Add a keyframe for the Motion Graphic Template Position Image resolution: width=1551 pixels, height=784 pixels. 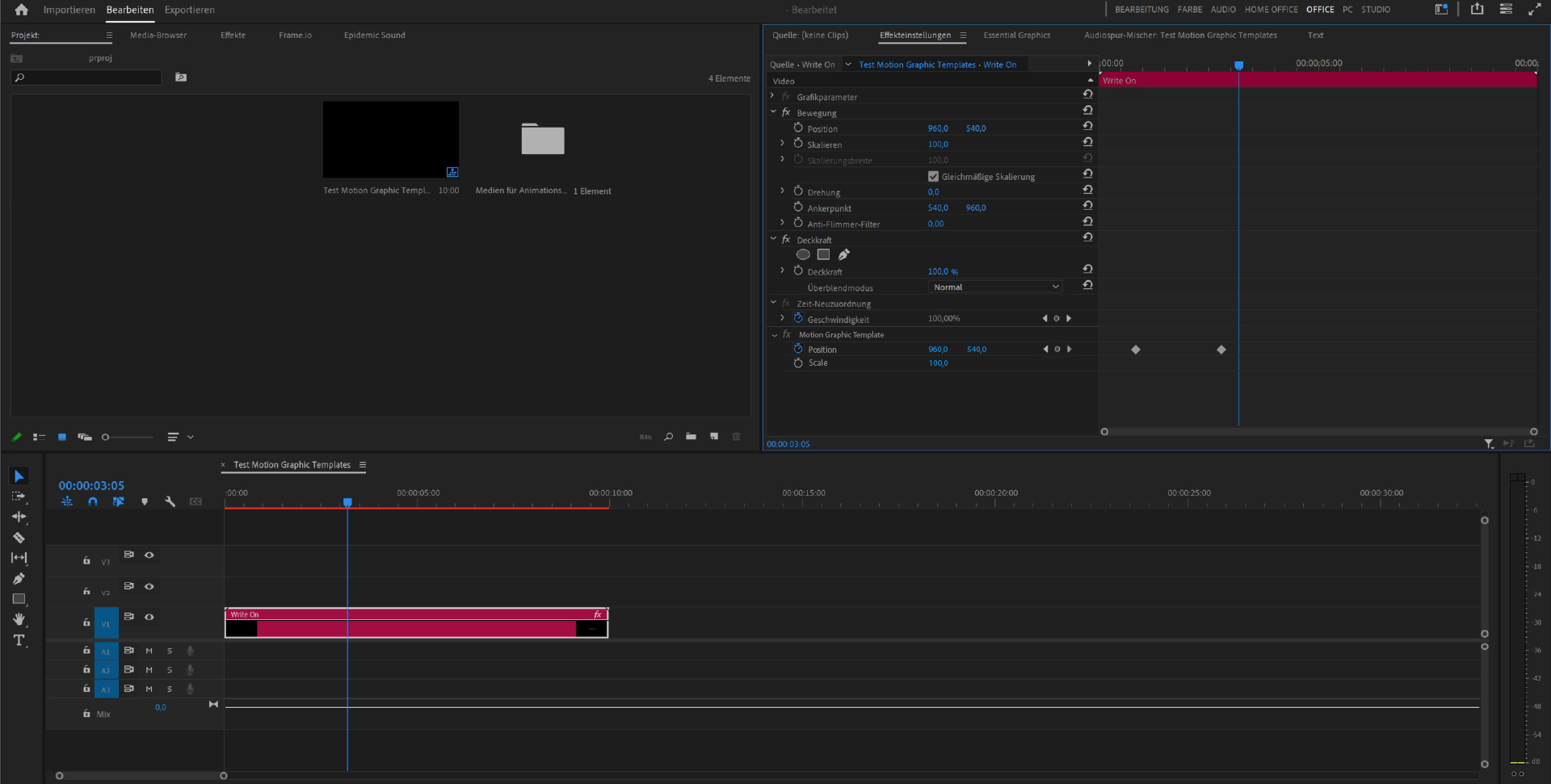tap(1057, 349)
